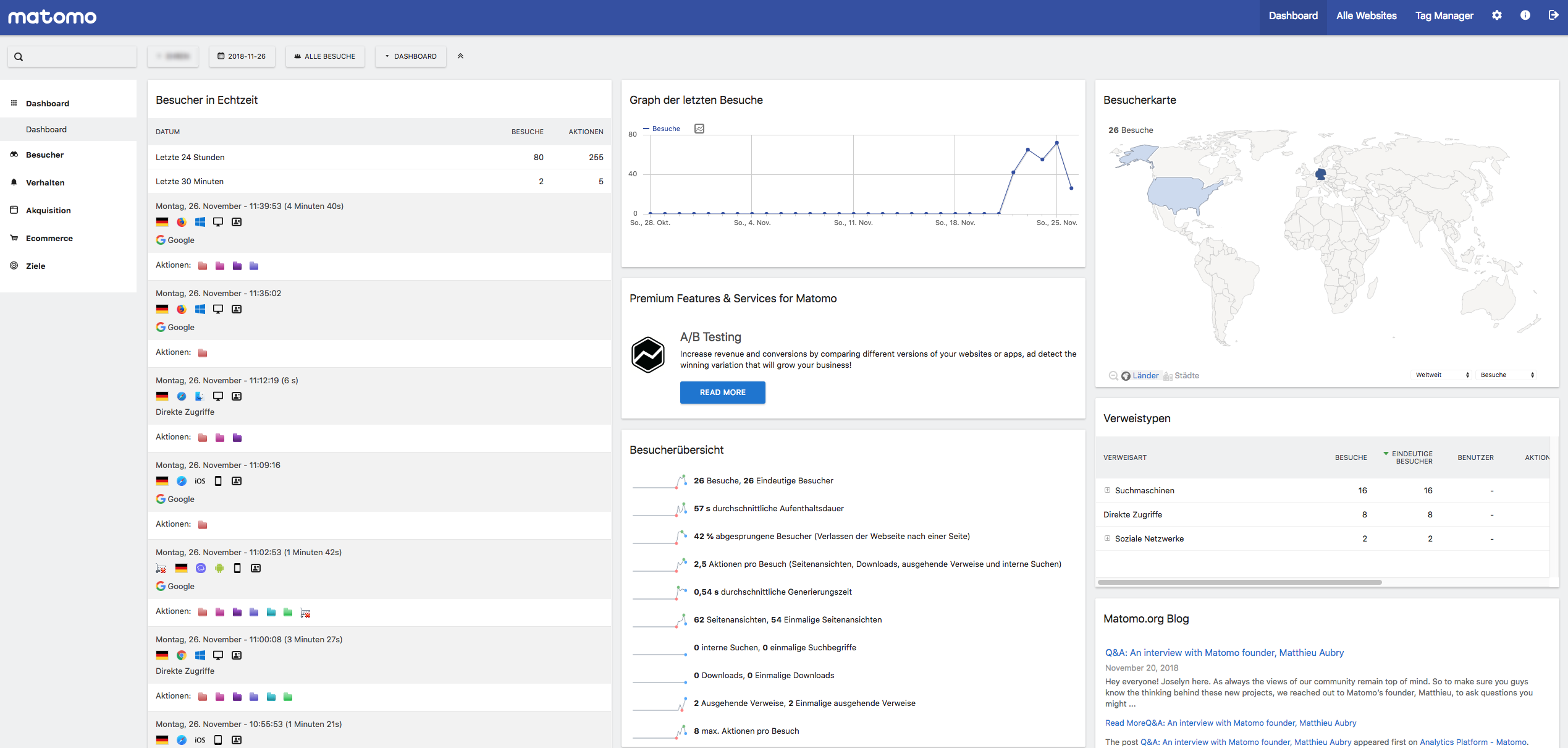Click purple browser icon in 11:02:53 visit
This screenshot has width=1568, height=748.
[x=201, y=568]
